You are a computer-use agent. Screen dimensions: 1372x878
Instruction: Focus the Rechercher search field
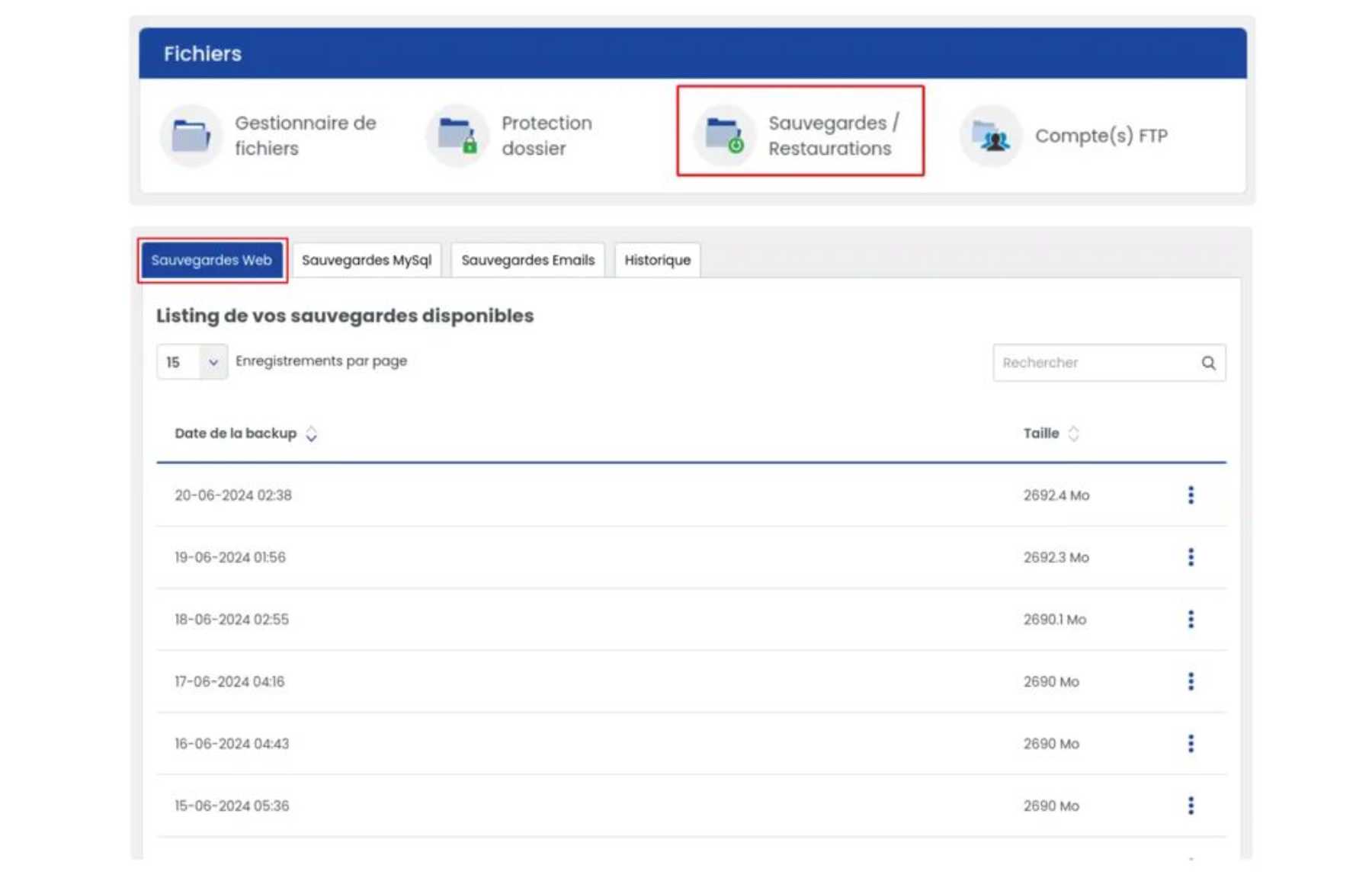point(1109,363)
